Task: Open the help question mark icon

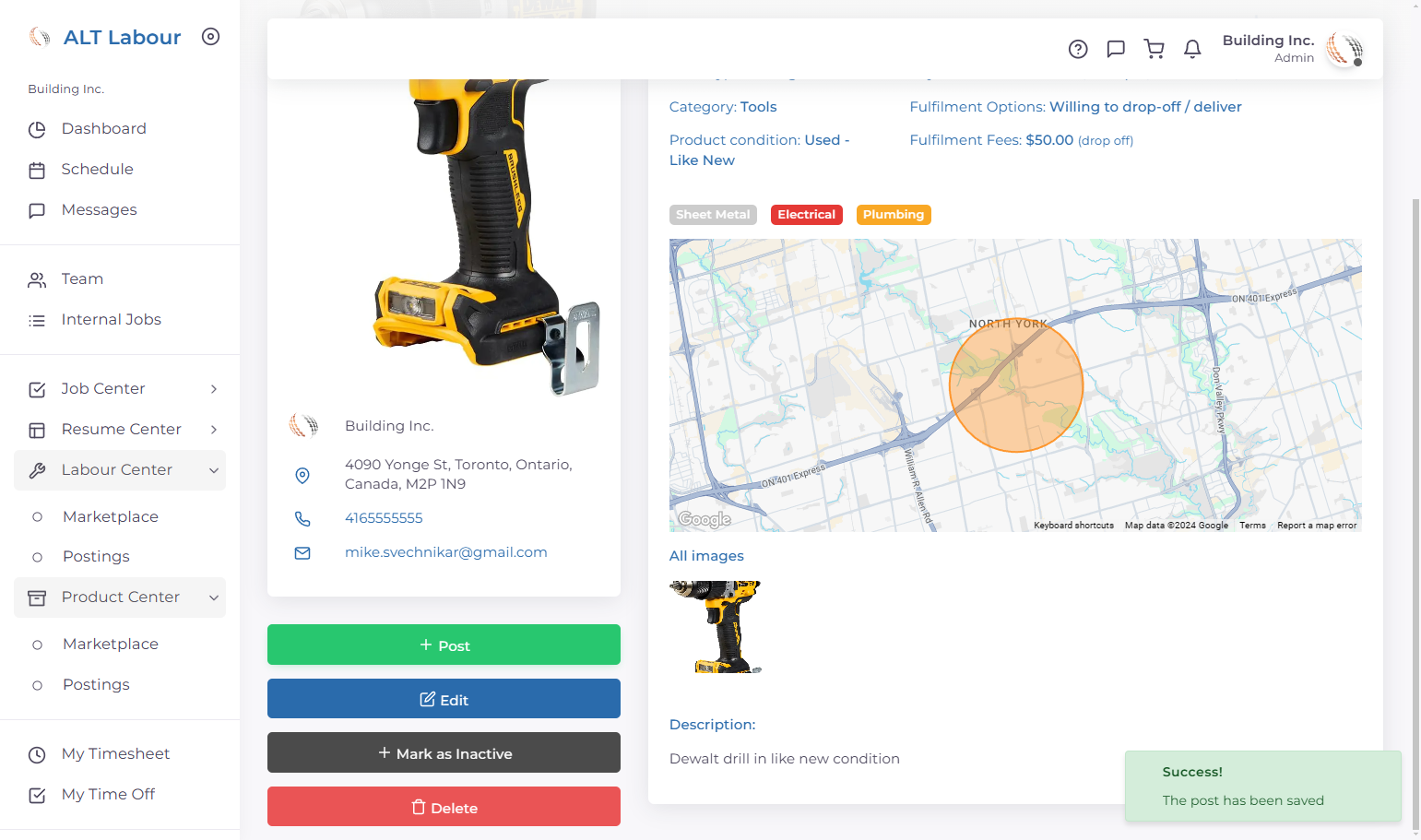Action: (1078, 49)
